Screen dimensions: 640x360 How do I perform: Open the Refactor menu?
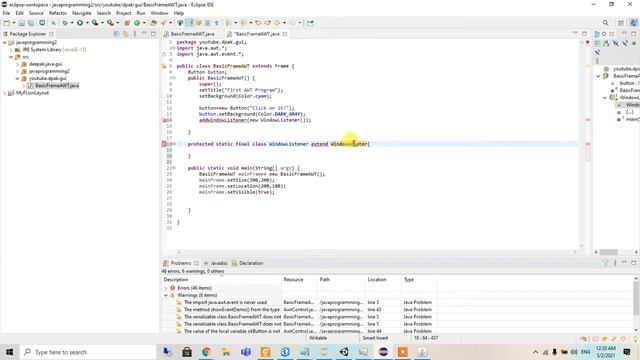click(x=58, y=13)
